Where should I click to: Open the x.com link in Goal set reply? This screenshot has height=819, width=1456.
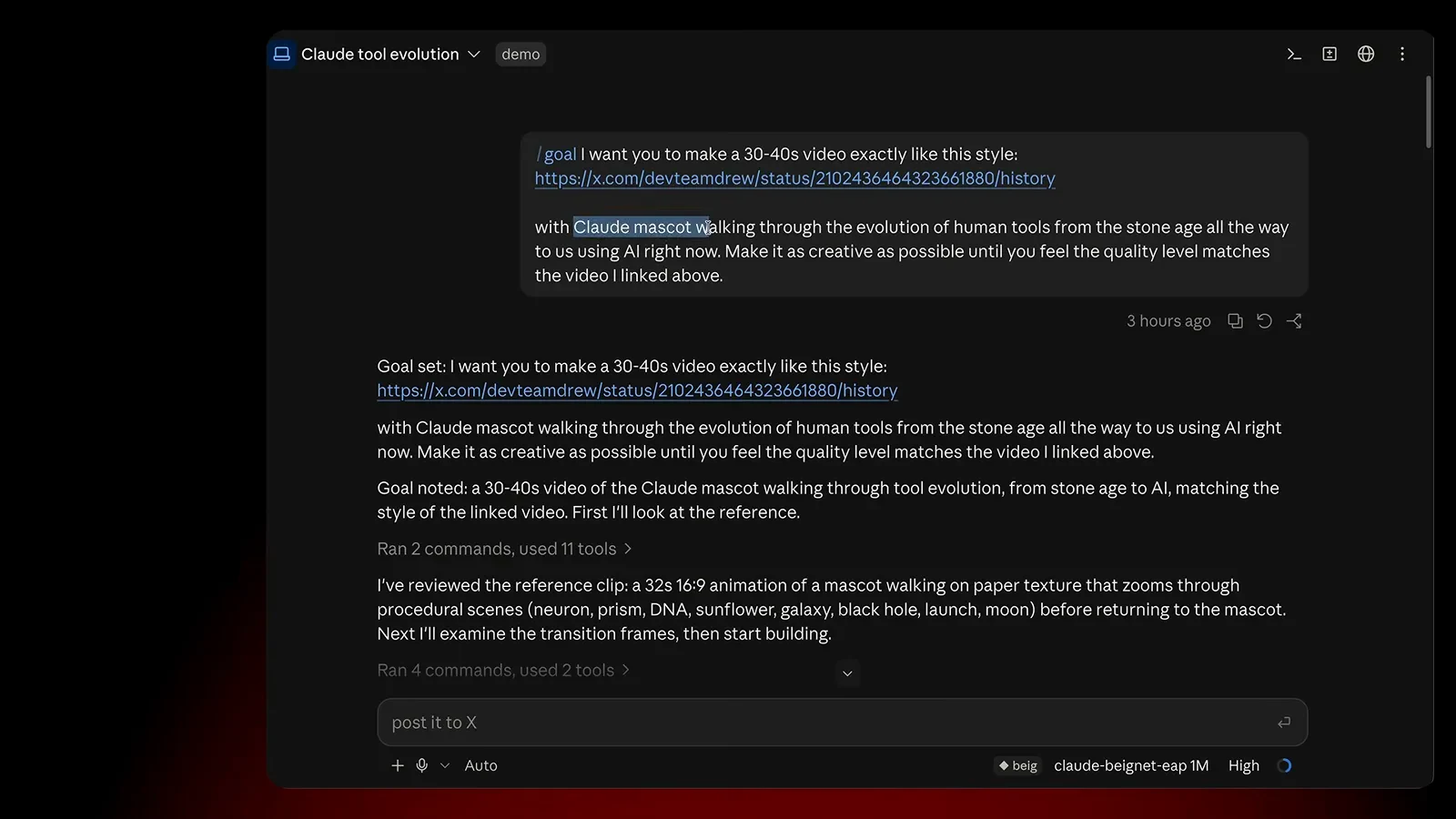[637, 390]
